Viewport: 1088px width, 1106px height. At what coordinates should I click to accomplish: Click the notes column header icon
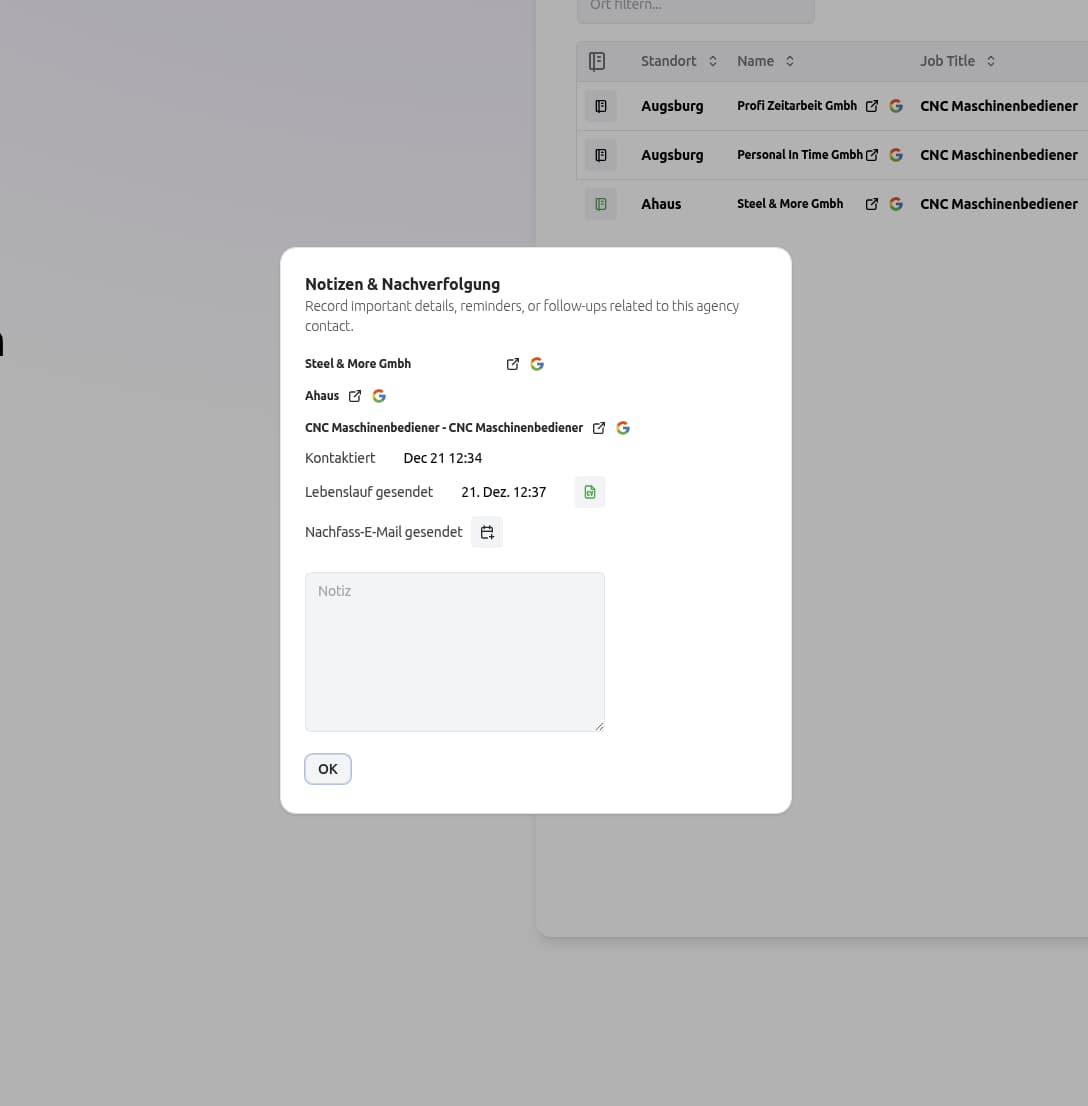pyautogui.click(x=597, y=61)
